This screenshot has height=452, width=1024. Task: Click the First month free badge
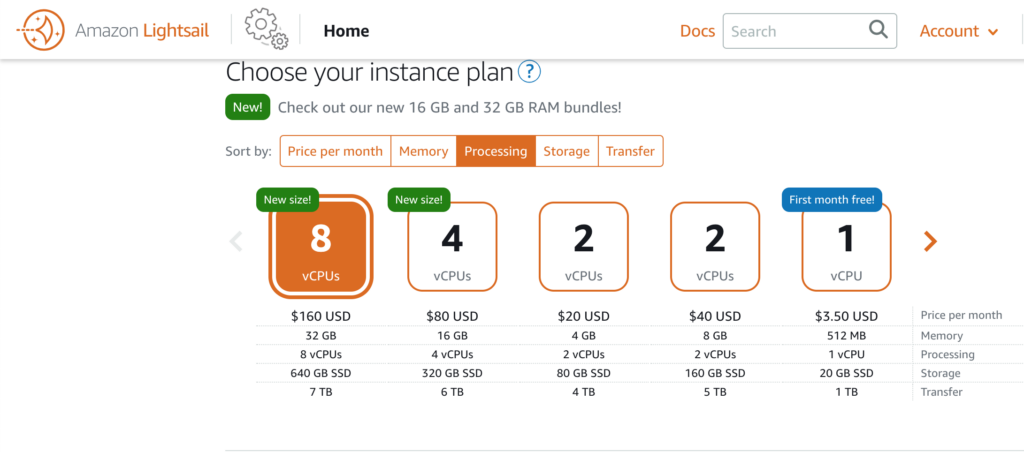[832, 200]
